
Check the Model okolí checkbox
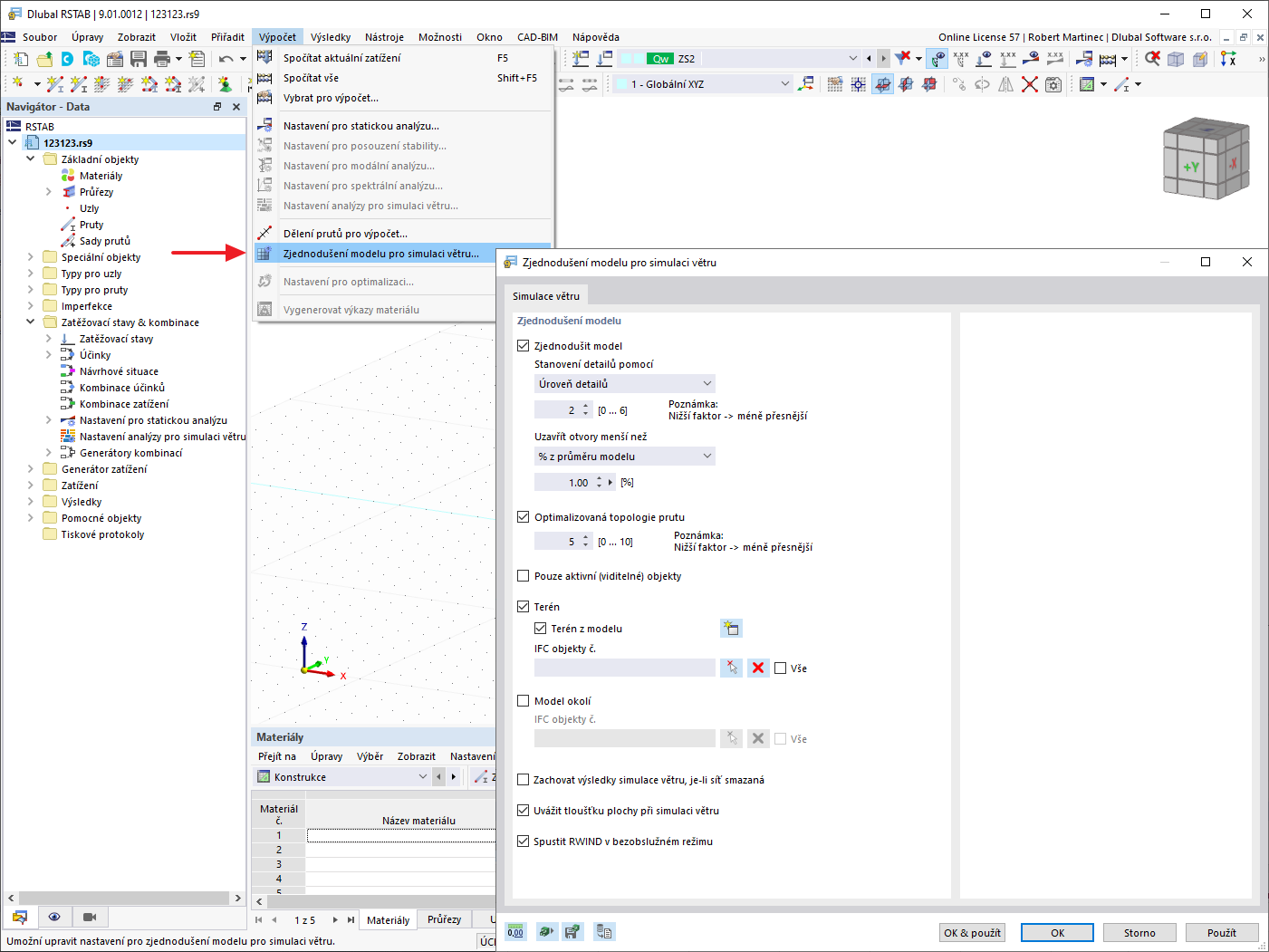click(524, 700)
